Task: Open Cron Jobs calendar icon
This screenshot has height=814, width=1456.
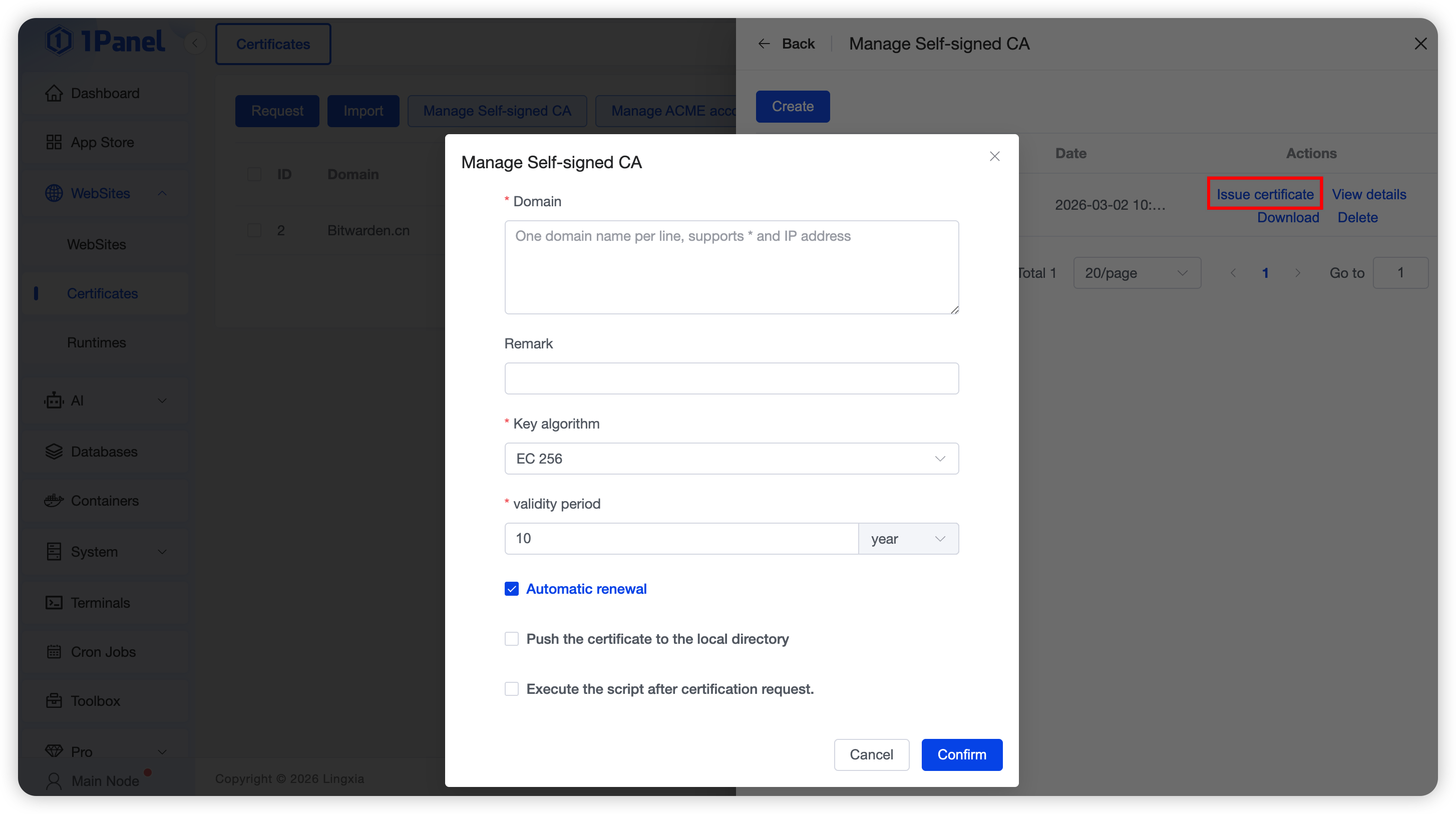Action: (x=54, y=652)
